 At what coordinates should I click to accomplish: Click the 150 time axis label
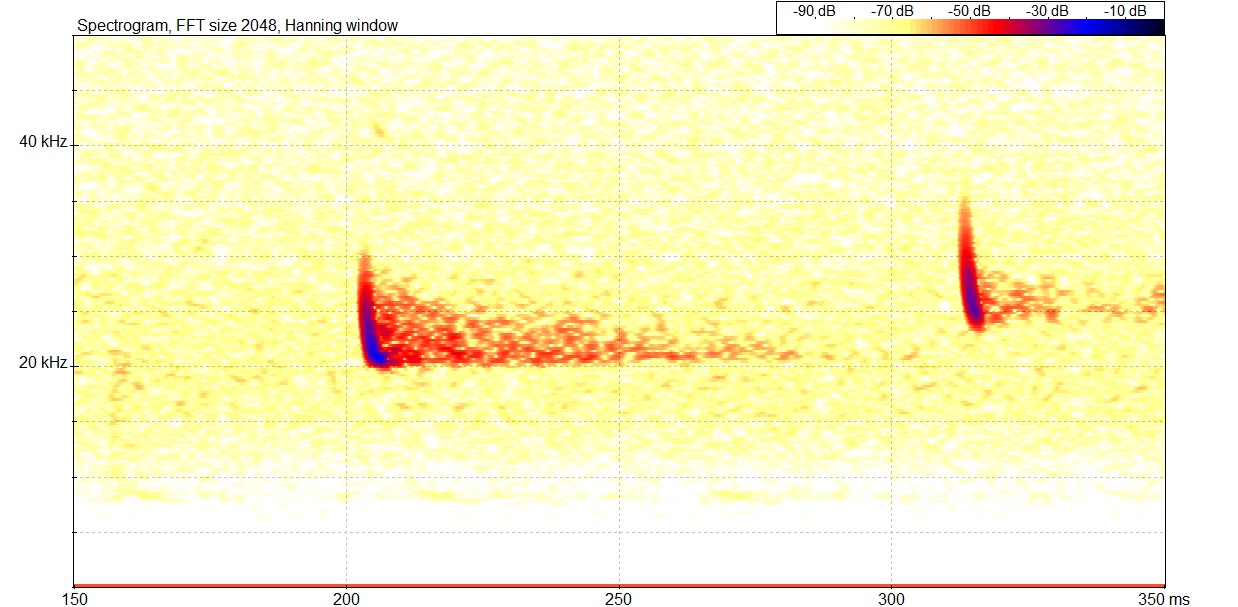[x=74, y=598]
